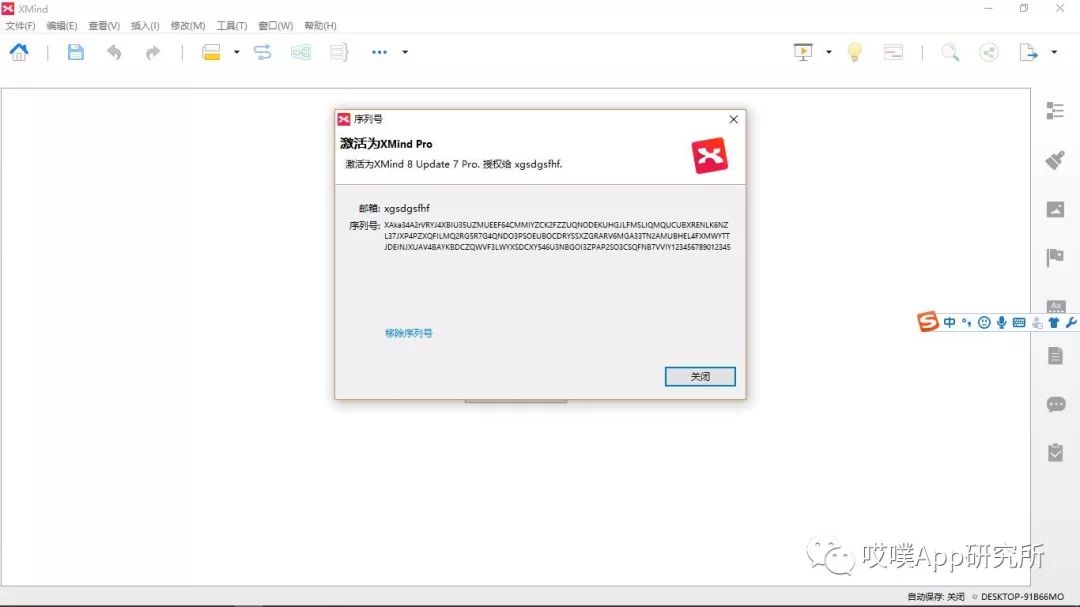Undo the last action

[x=114, y=52]
